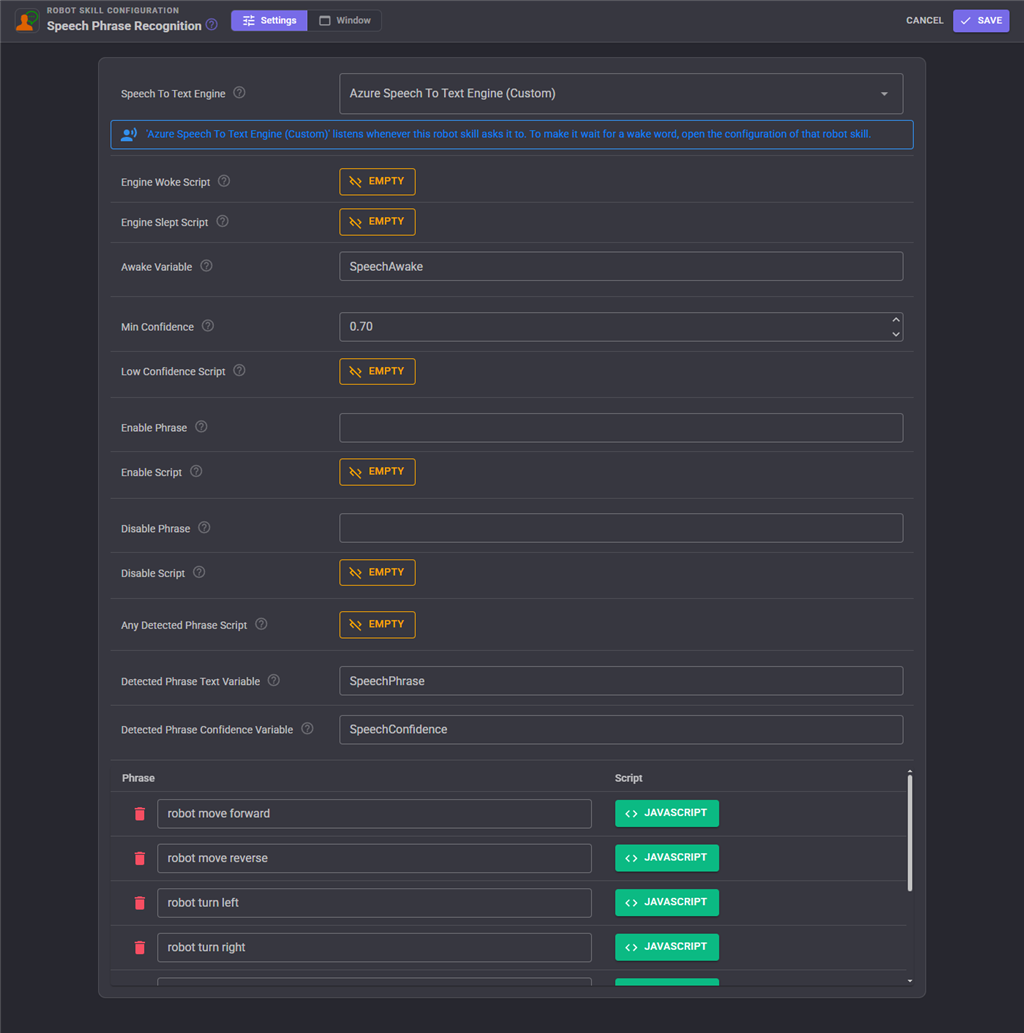Click the 'robot move reverse' phrase field
The image size is (1024, 1033).
(x=374, y=858)
